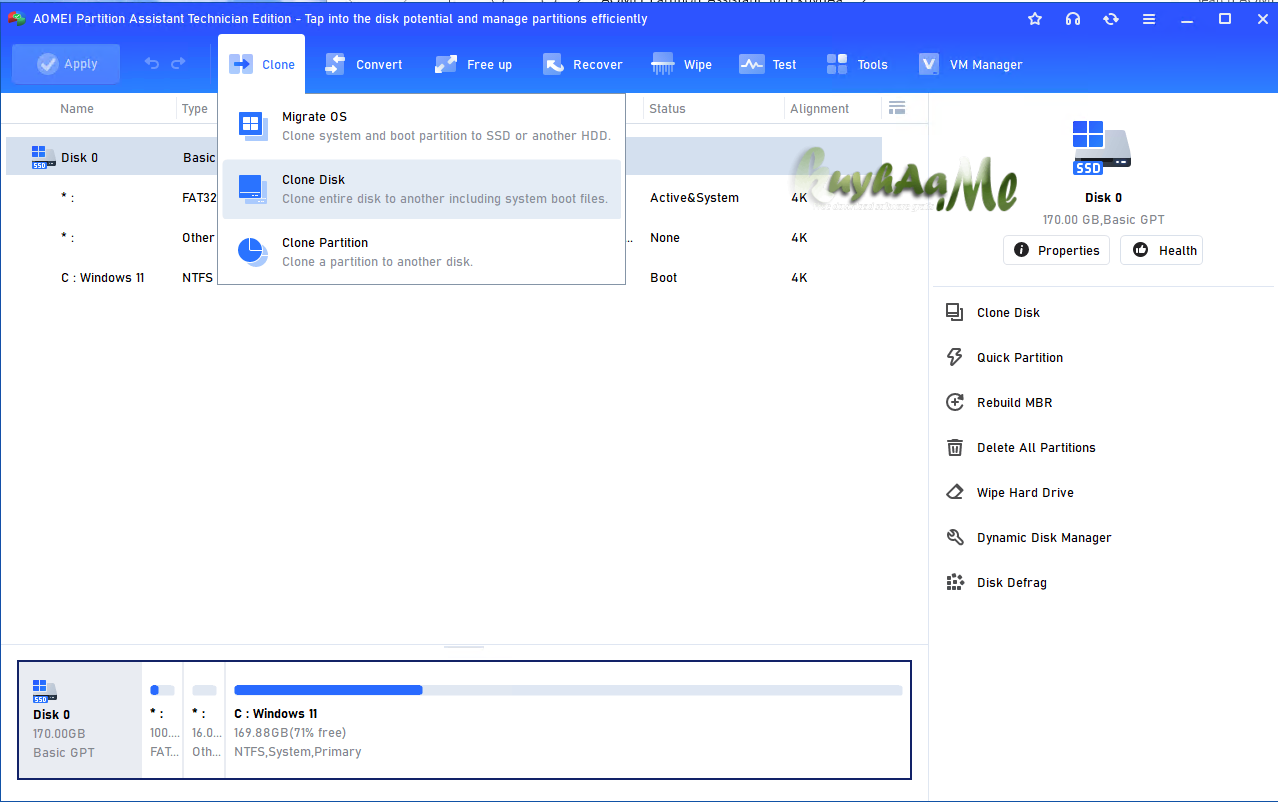1278x802 pixels.
Task: Open the Wipe menu
Action: click(681, 64)
